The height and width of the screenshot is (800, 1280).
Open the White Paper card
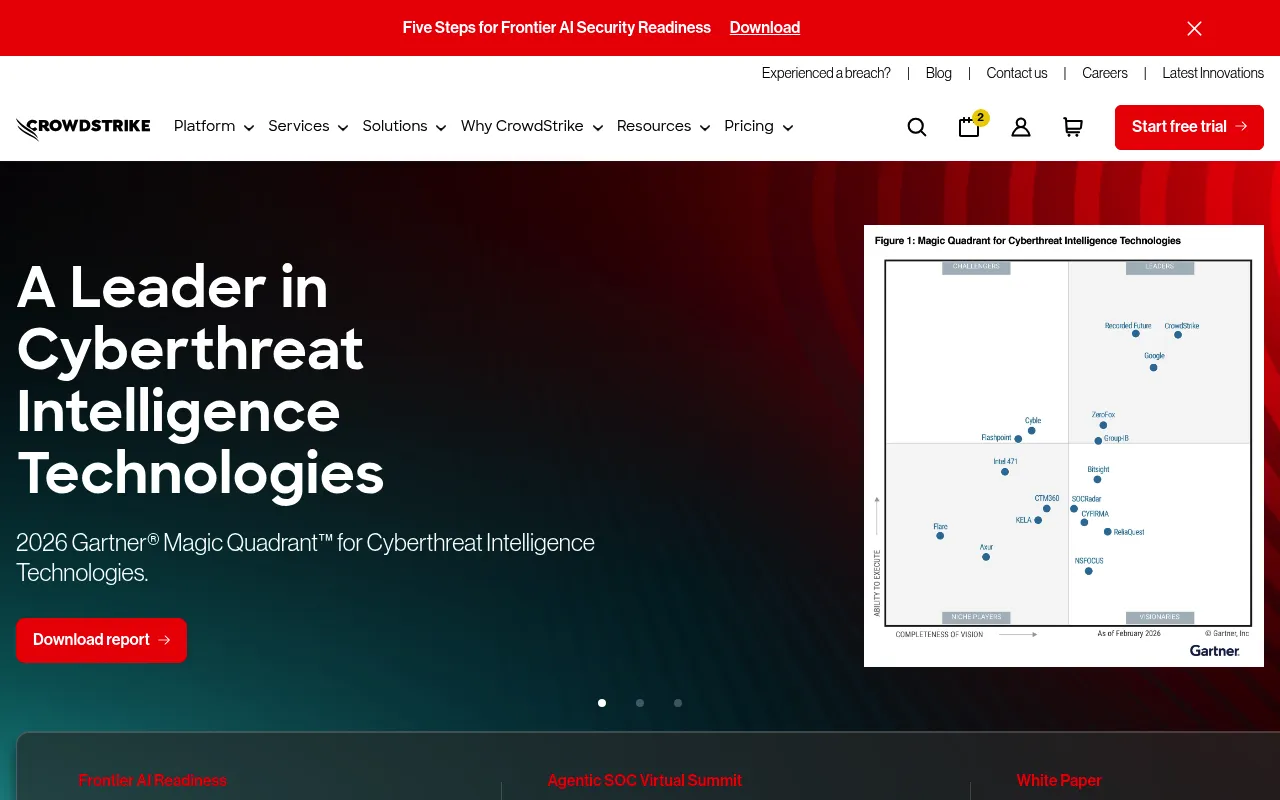tap(1059, 780)
